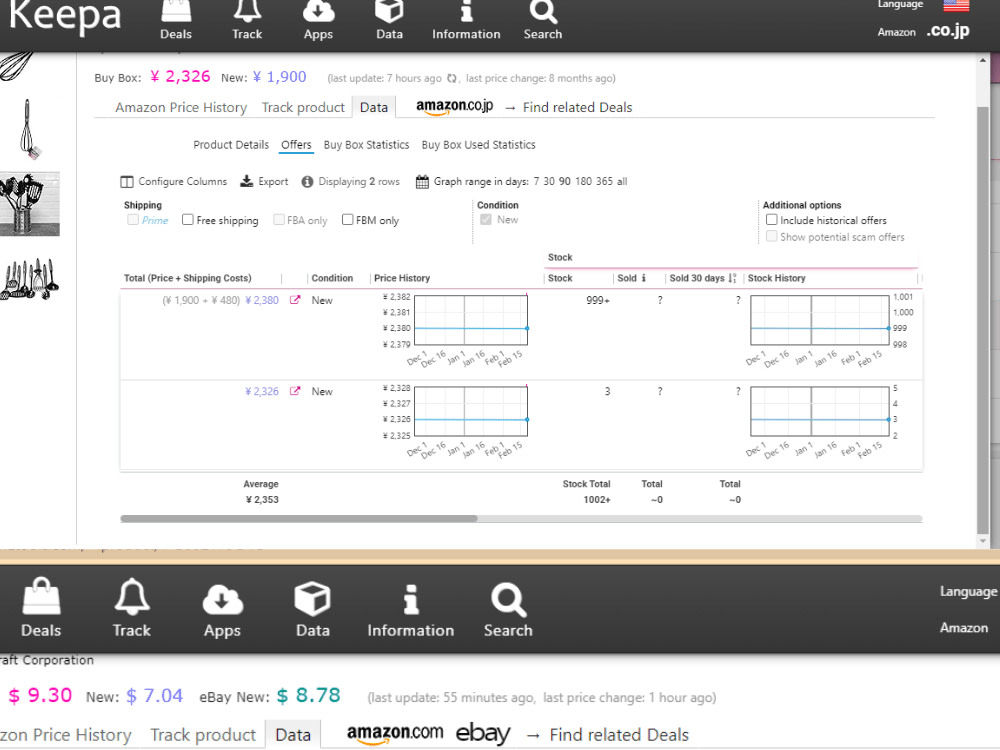The height and width of the screenshot is (750, 1000).
Task: Open Search magnifier in top Keepa navbar
Action: (x=543, y=21)
